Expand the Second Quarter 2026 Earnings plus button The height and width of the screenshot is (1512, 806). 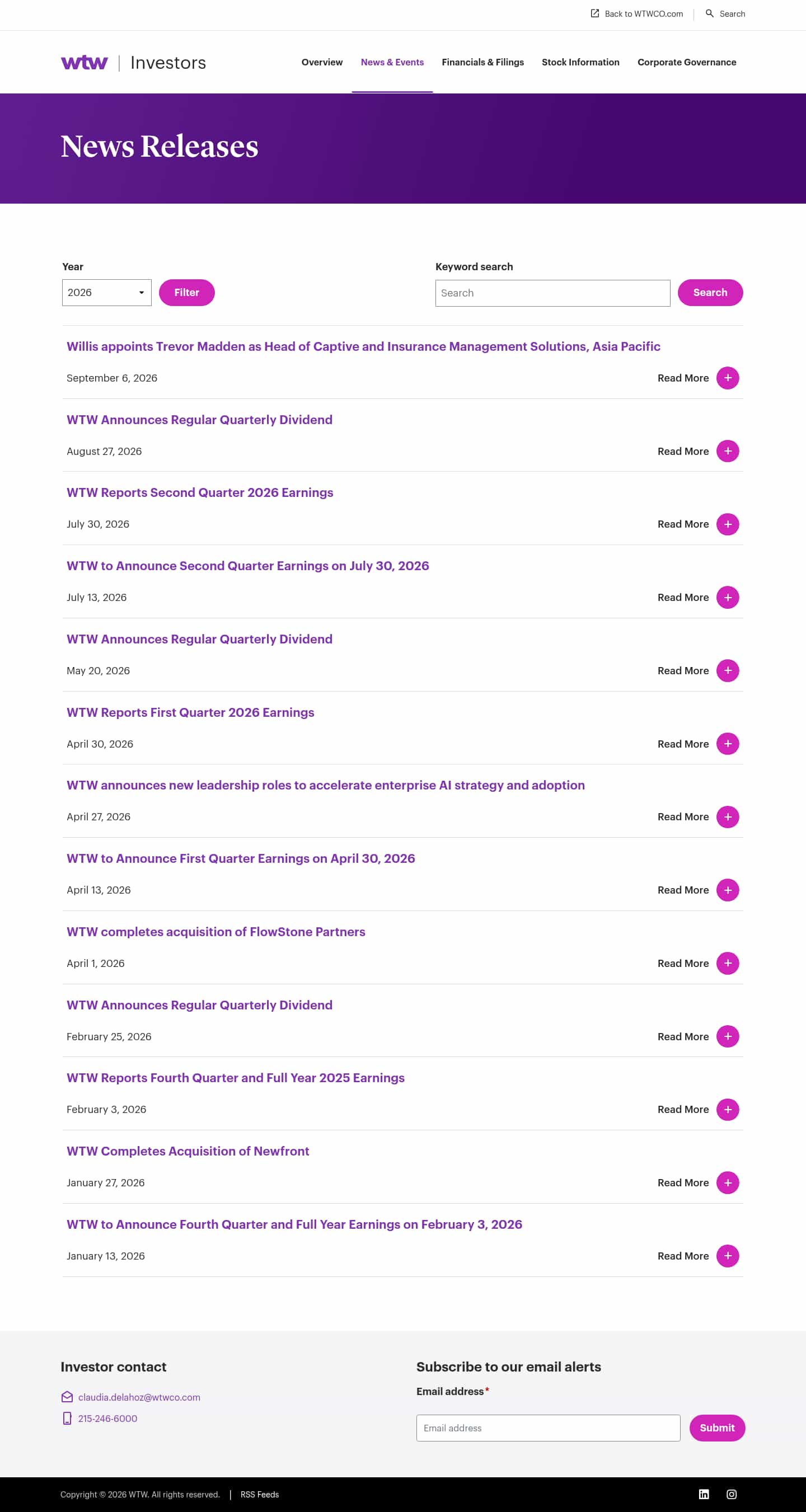[727, 524]
